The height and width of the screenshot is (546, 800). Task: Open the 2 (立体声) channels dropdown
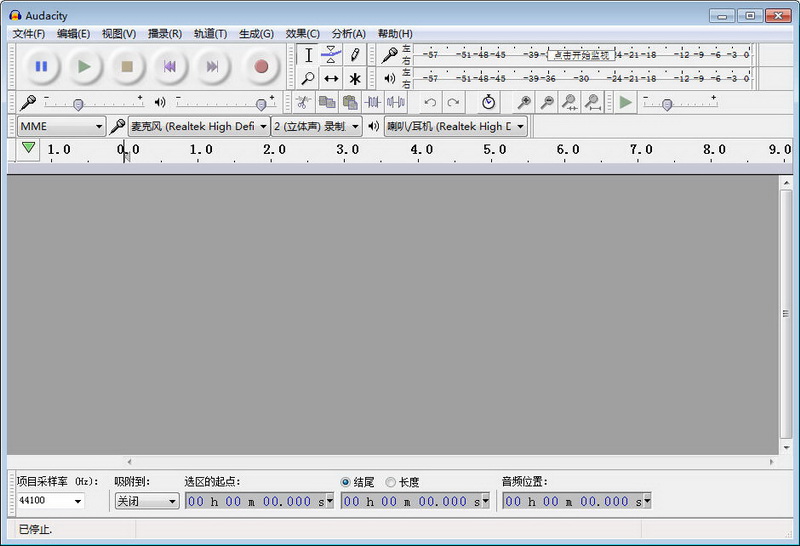tap(316, 126)
